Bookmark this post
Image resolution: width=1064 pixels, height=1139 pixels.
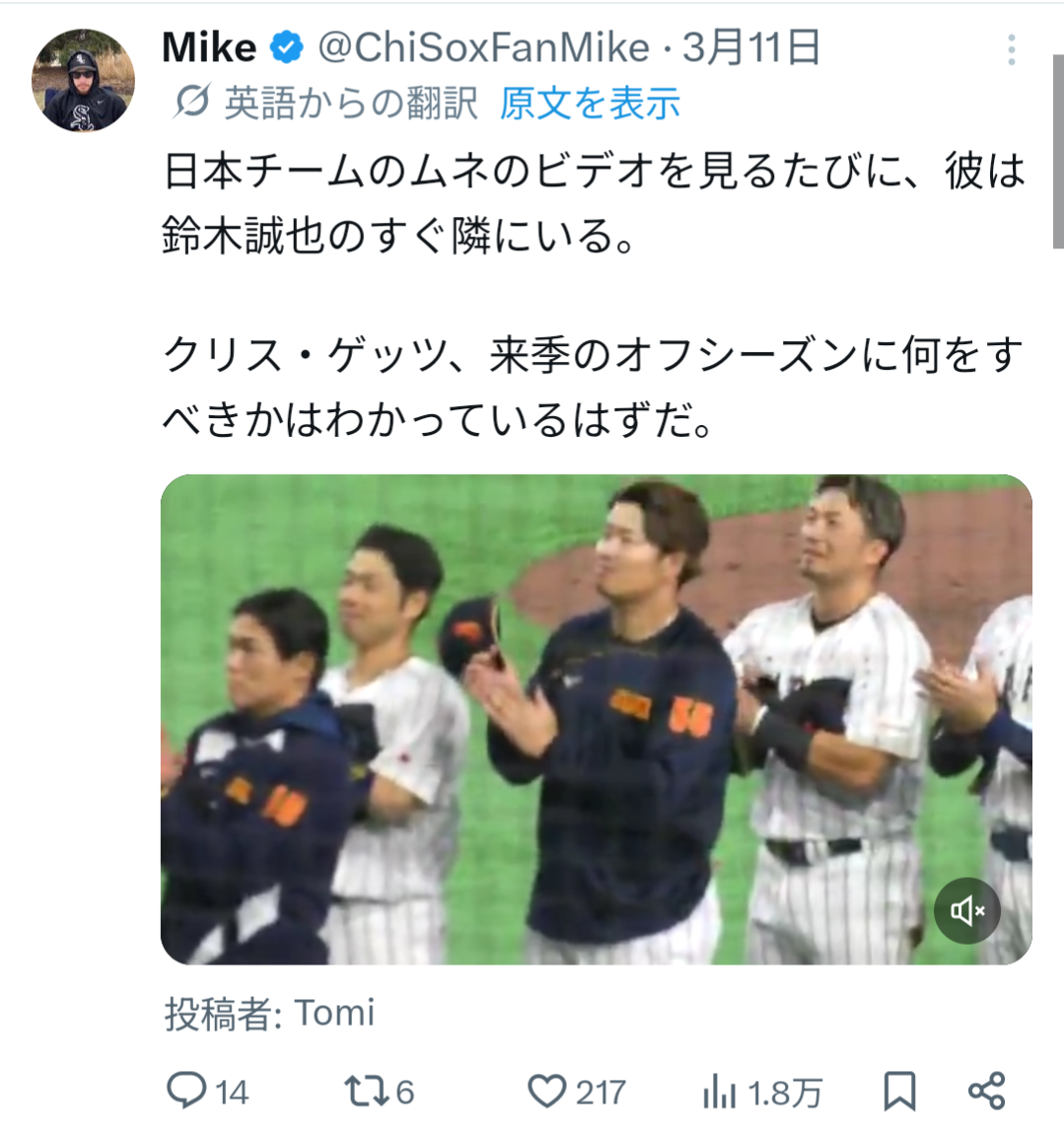coord(899,1091)
